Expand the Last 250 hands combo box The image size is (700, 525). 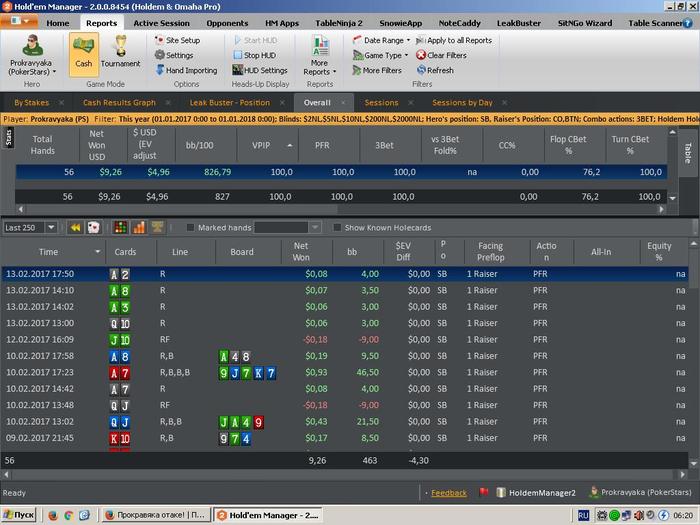(51, 228)
